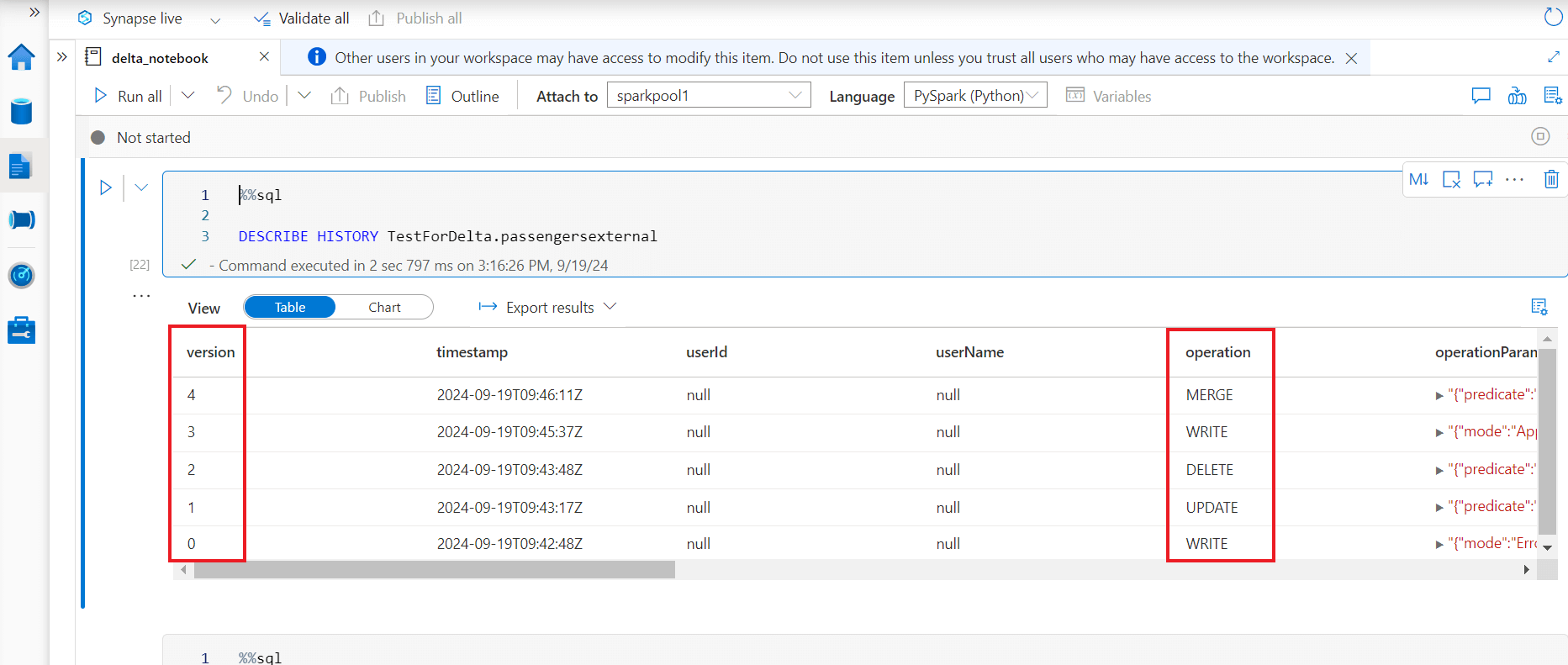Click Validate all in the top bar

[302, 18]
